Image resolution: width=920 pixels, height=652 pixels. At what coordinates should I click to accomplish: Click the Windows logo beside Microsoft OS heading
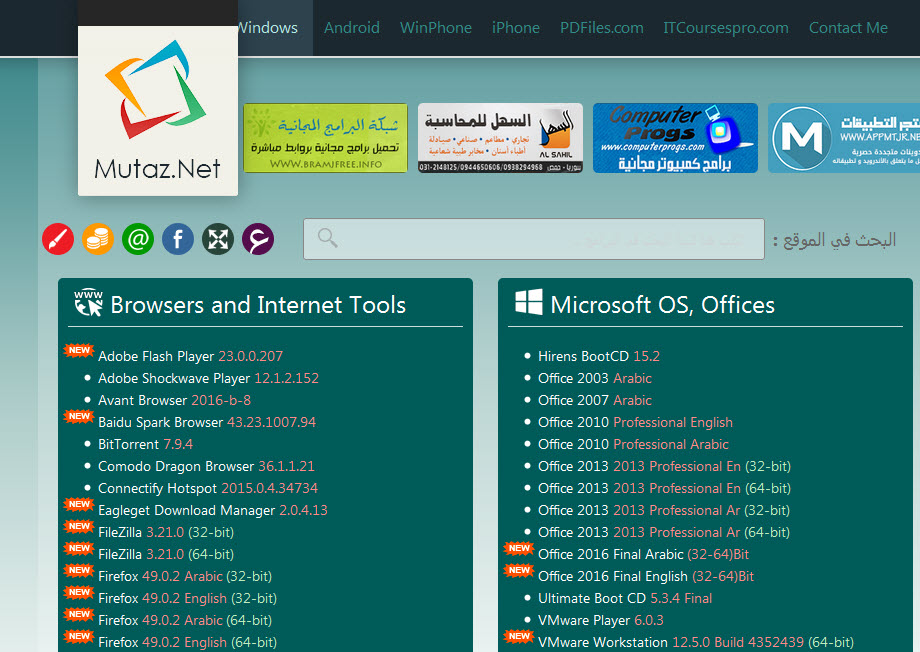(529, 302)
